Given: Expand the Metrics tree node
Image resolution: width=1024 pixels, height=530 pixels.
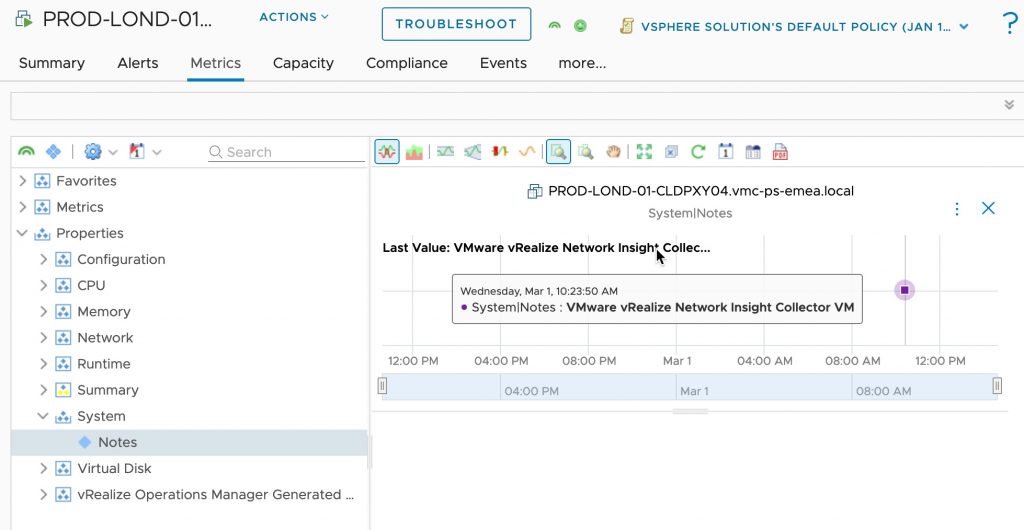Looking at the screenshot, I should click(x=23, y=207).
